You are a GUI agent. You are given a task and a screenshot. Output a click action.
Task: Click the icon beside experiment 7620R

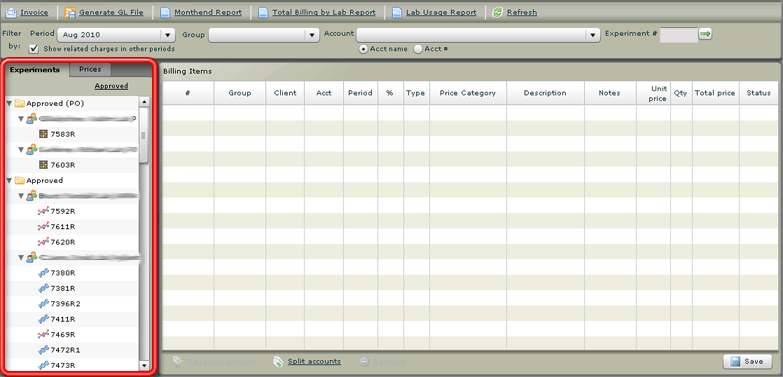(43, 242)
